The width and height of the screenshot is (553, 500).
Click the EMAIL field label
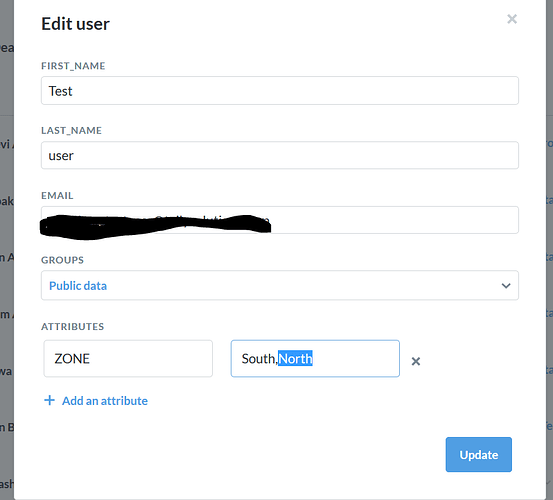[57, 195]
